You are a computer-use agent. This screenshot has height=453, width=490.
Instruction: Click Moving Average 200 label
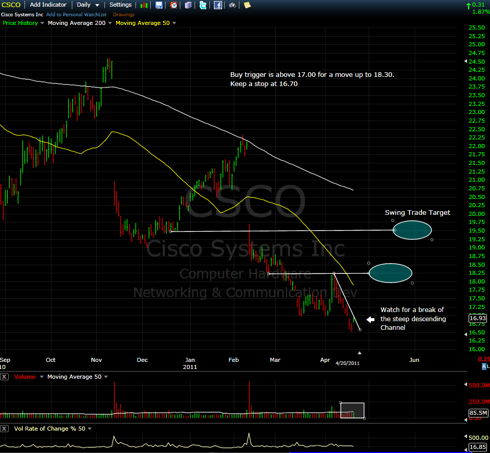pos(76,23)
